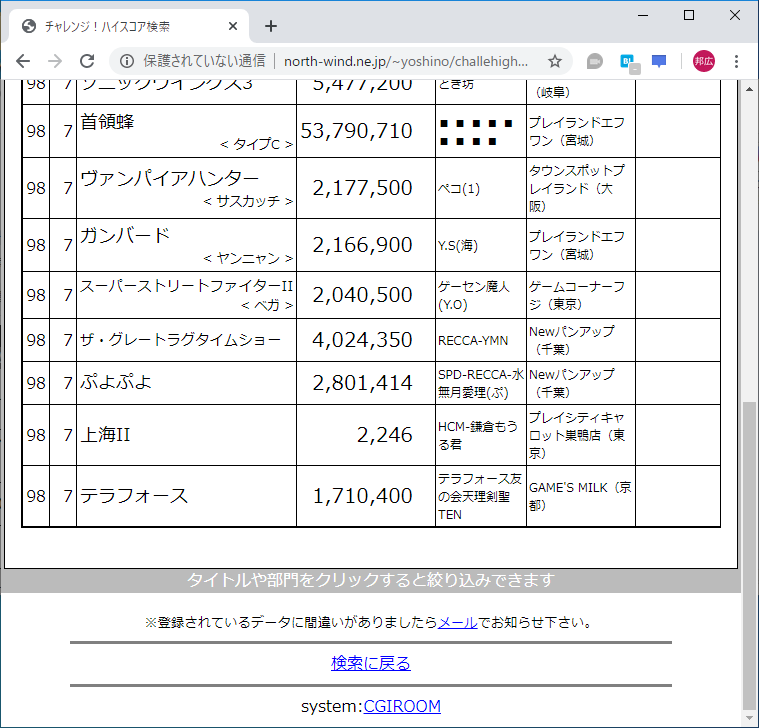
Task: Filter by the 上海II title
Action: click(x=105, y=435)
